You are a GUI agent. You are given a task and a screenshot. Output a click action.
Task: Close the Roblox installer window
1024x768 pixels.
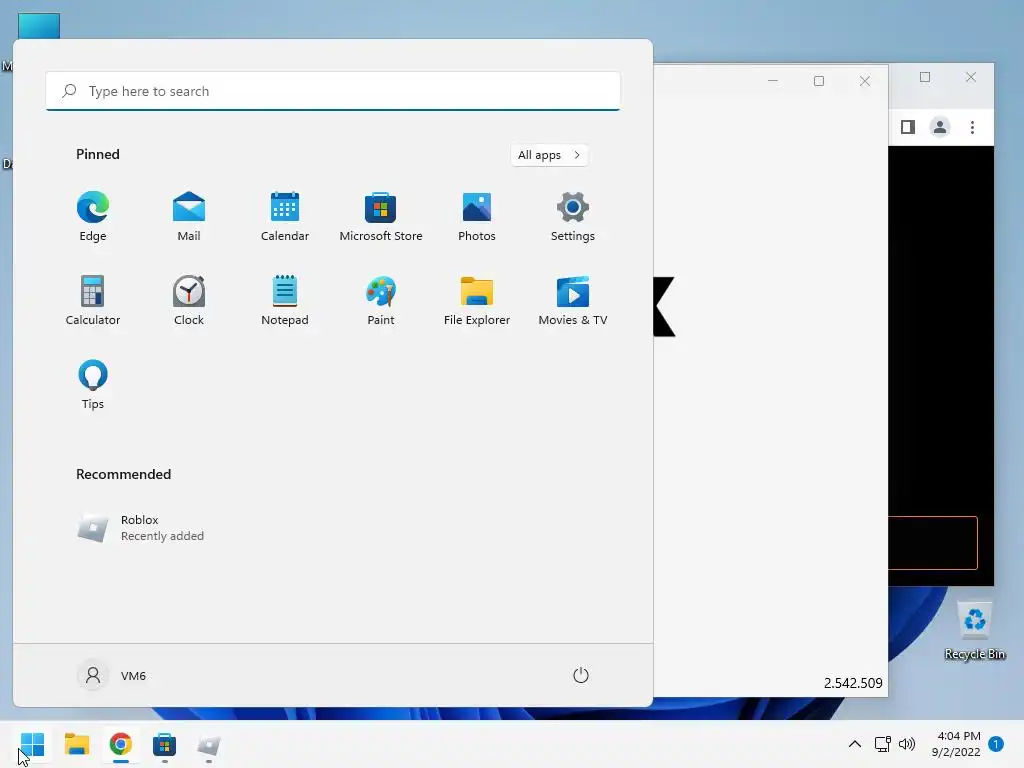[865, 81]
